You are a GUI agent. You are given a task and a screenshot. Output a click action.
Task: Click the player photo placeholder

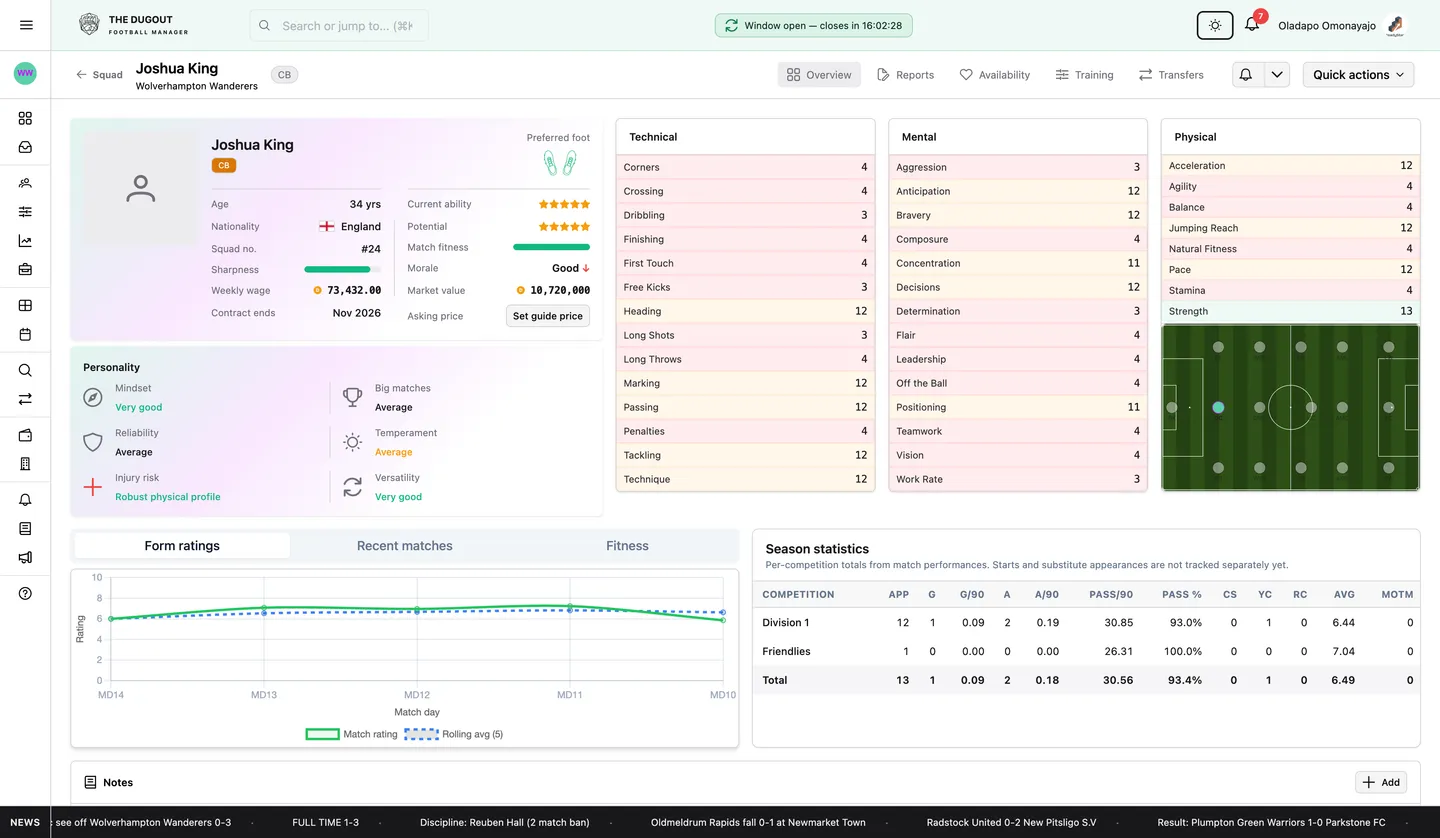click(x=140, y=188)
